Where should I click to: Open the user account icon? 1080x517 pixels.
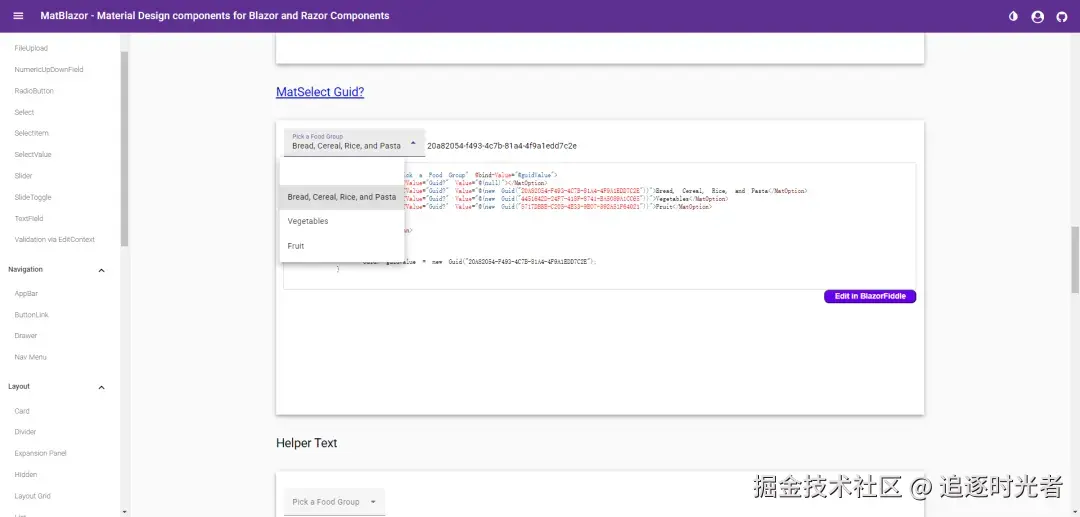tap(1037, 17)
